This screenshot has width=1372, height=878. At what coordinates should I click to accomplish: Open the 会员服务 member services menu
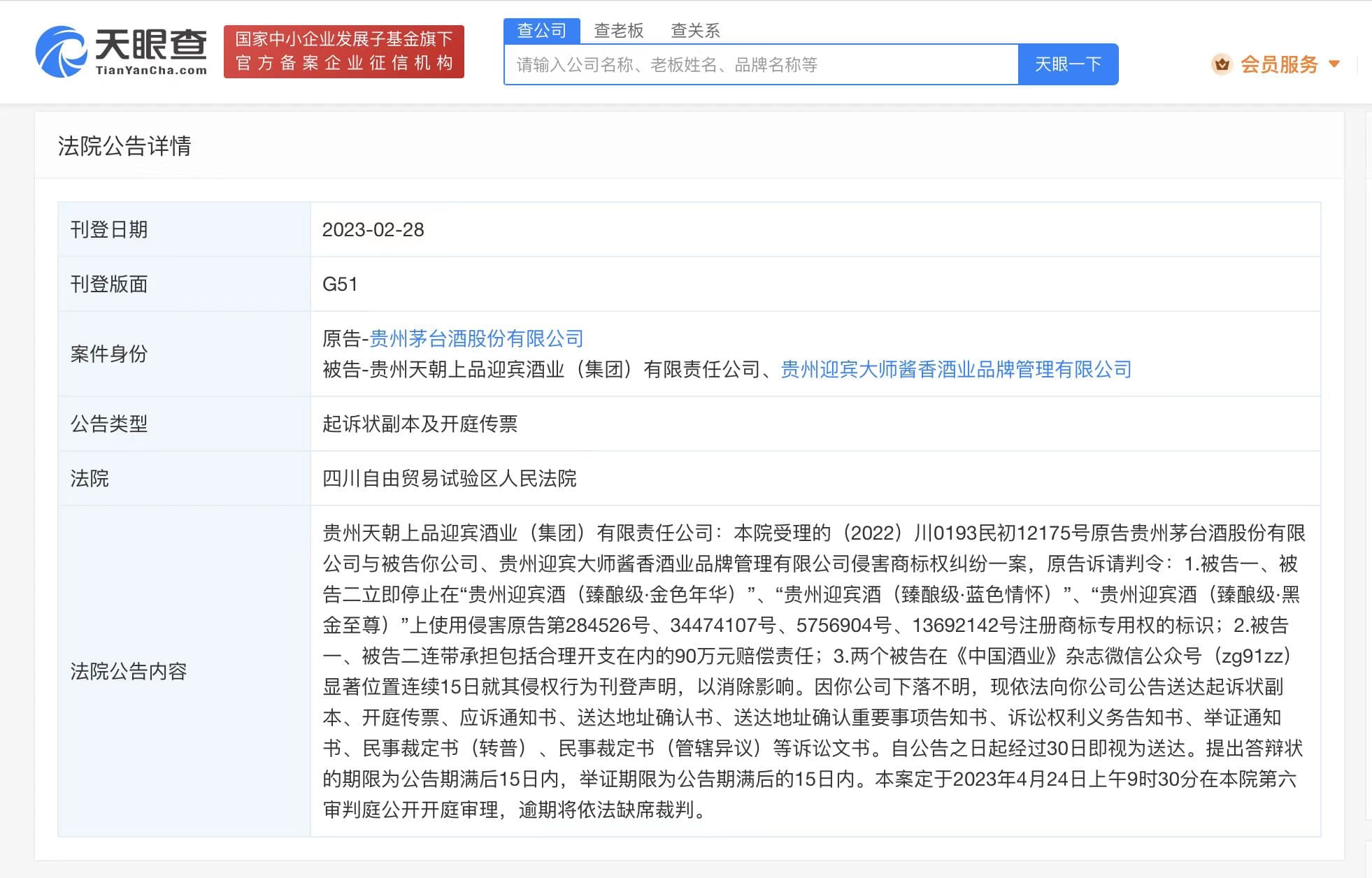tap(1278, 64)
